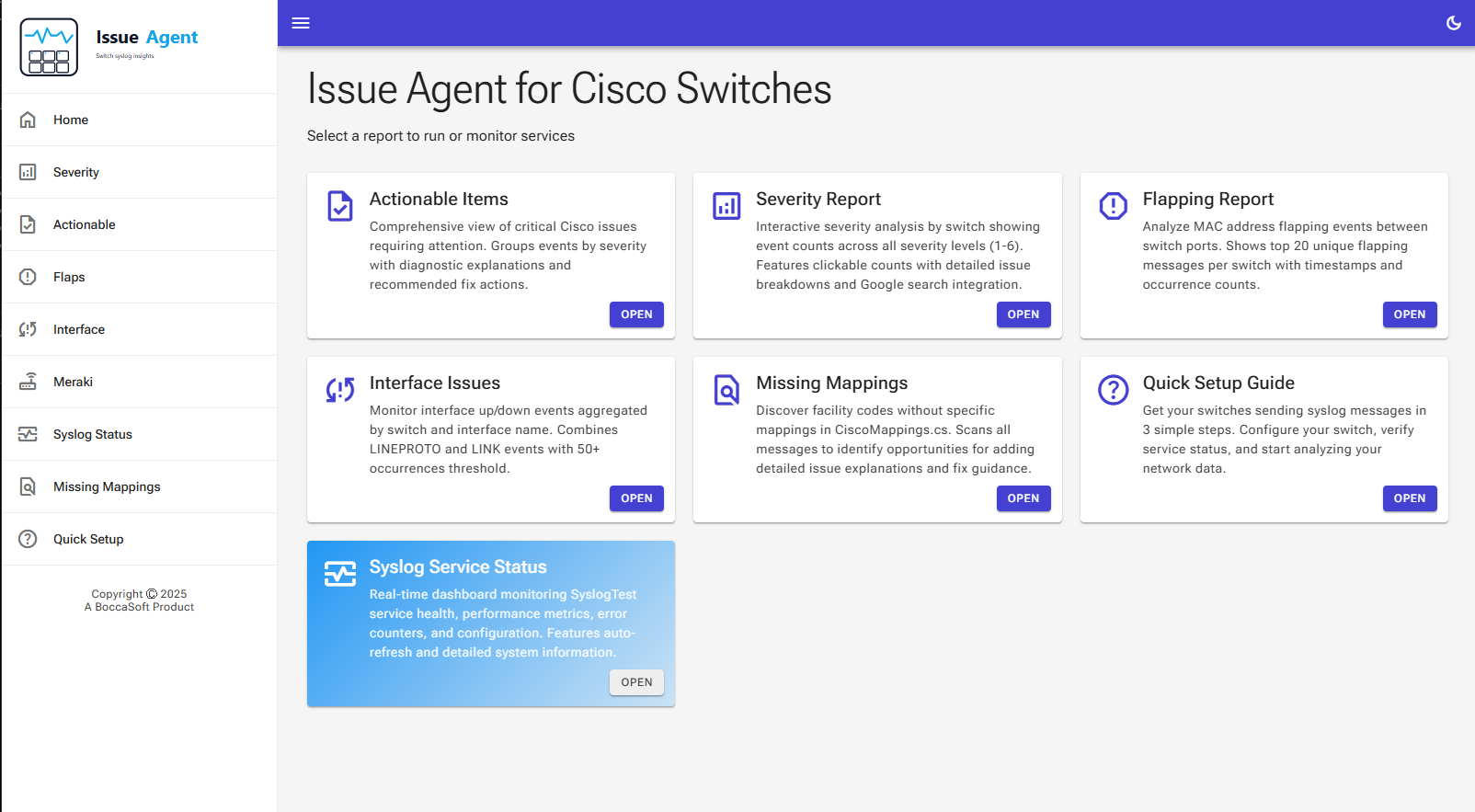Click the Missing Mappings card search-document icon
Viewport: 1475px width, 812px height.
[726, 390]
